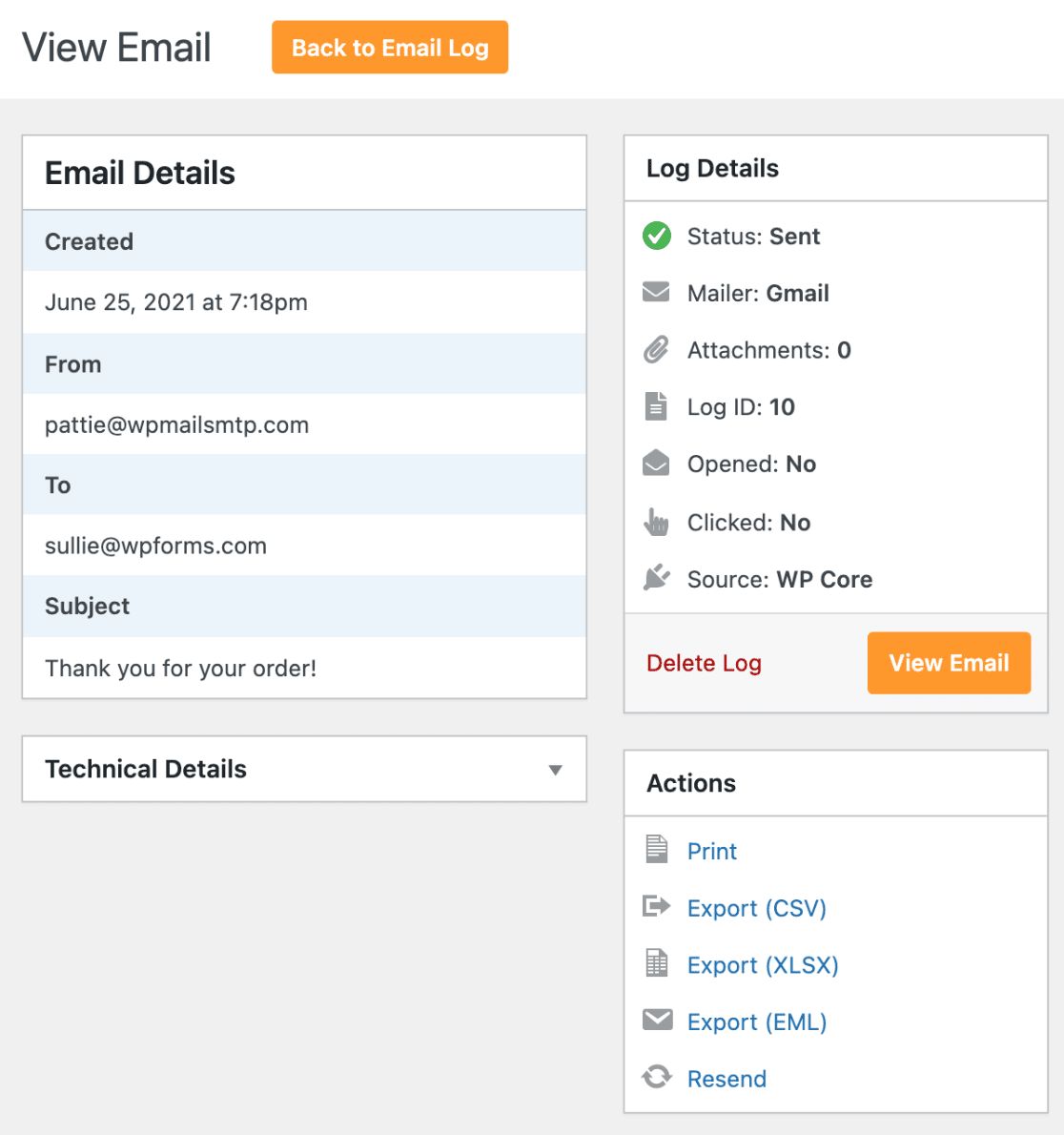Click the Export CSV arrow icon

point(657,907)
